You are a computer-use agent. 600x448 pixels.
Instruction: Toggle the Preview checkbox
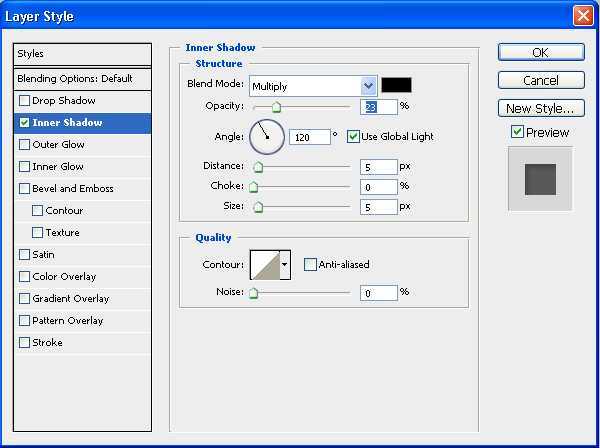(x=517, y=132)
